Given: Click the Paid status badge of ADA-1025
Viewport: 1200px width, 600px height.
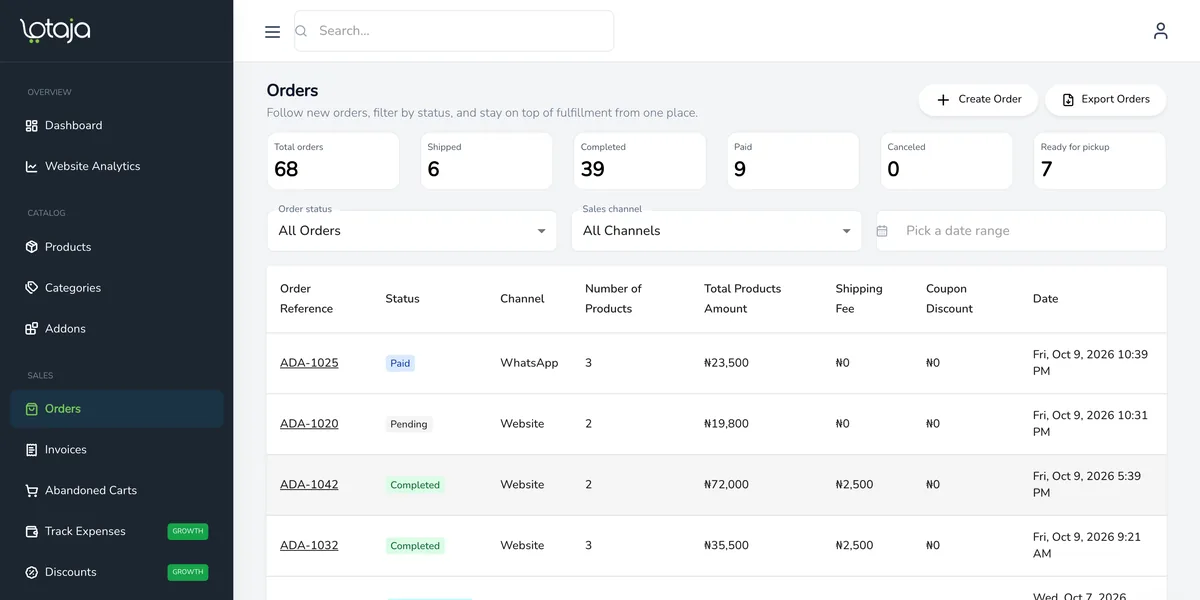Looking at the screenshot, I should [400, 364].
